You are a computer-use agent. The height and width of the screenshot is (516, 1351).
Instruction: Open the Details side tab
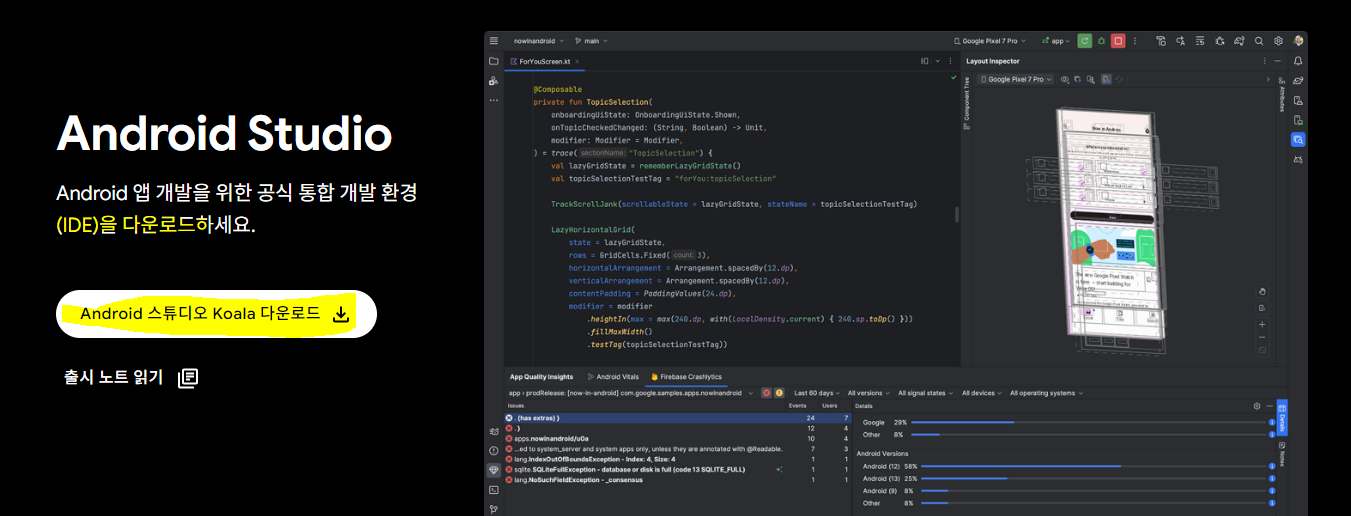(x=1282, y=417)
